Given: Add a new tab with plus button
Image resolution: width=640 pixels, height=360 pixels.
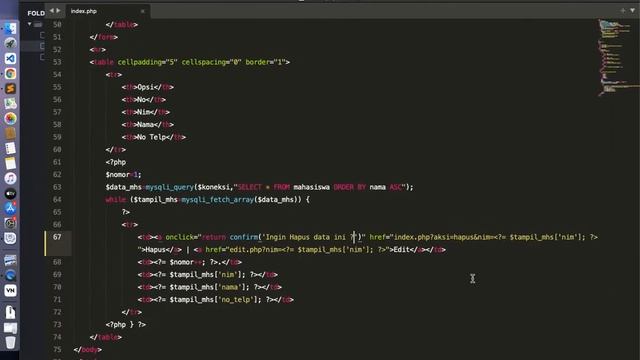Looking at the screenshot, I should (x=623, y=11).
